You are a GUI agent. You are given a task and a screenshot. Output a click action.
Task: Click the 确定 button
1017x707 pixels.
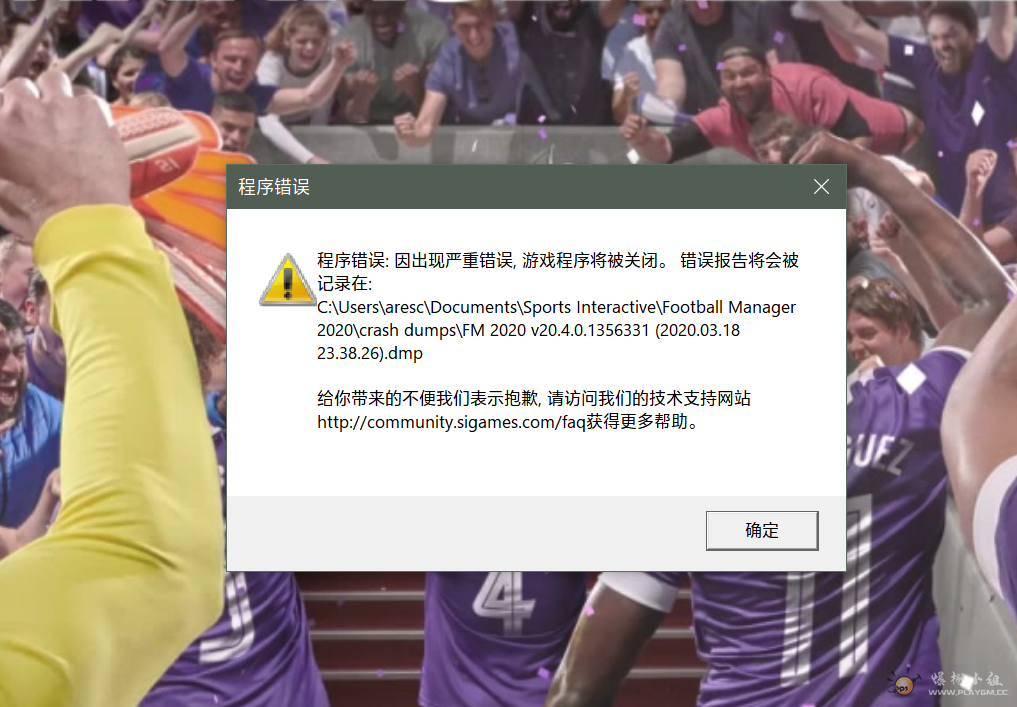[x=761, y=531]
